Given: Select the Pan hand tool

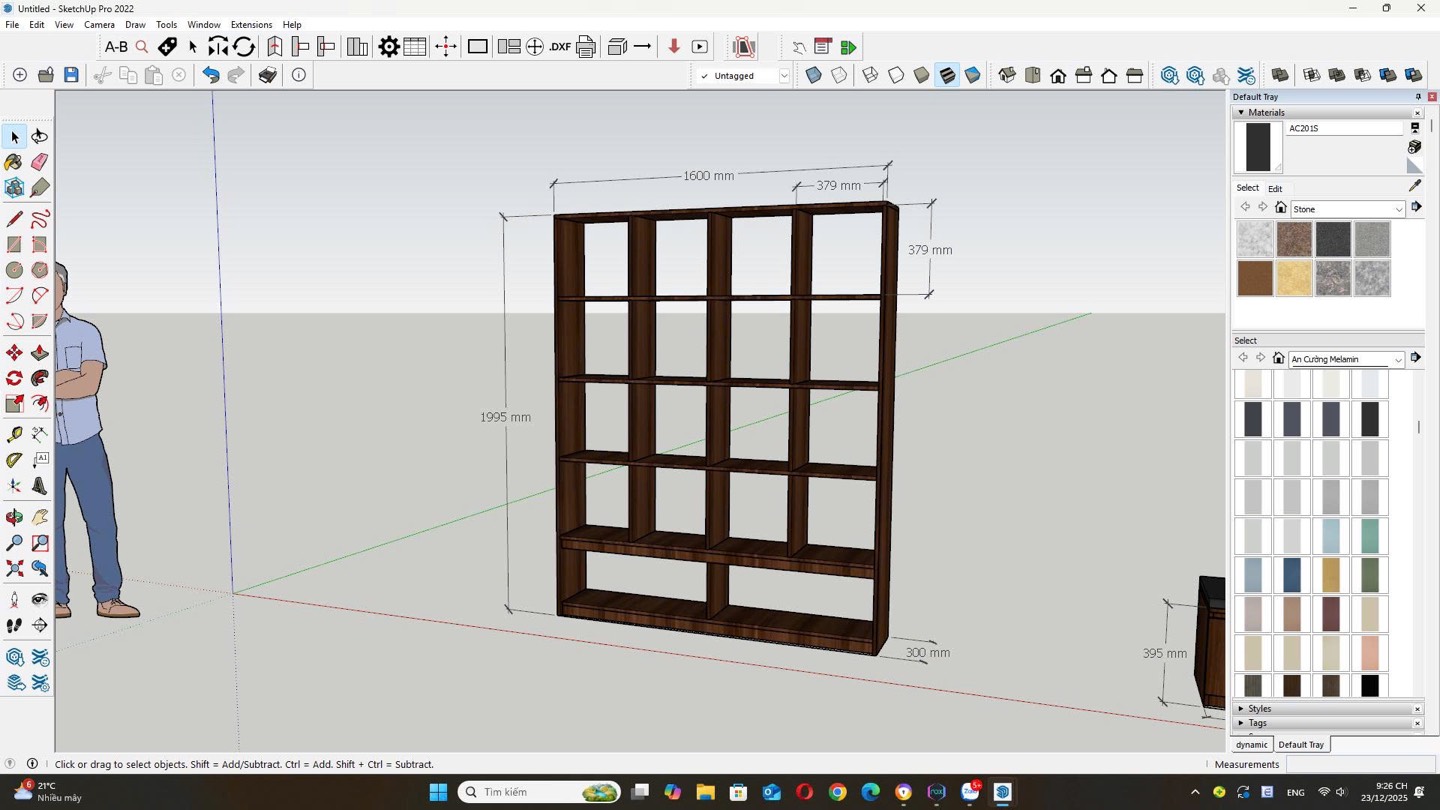Looking at the screenshot, I should click(40, 517).
